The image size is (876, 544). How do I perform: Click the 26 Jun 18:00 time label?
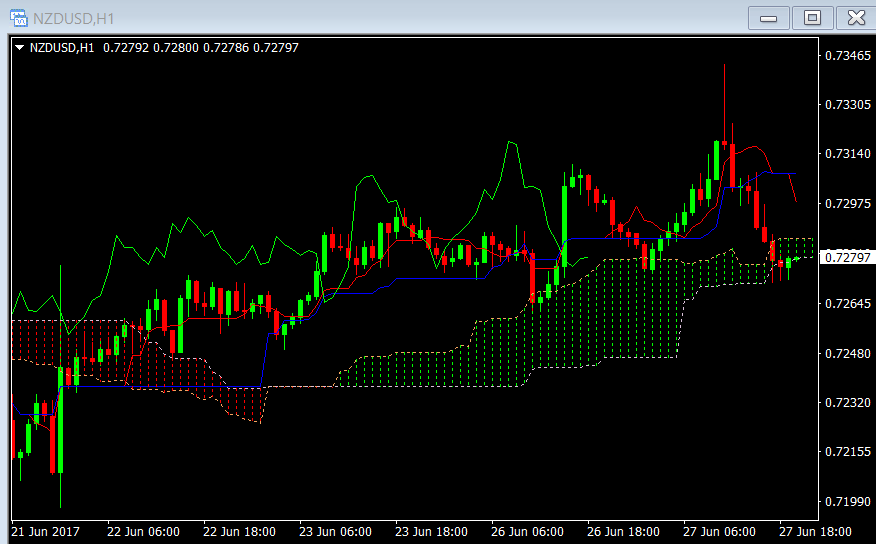[623, 531]
